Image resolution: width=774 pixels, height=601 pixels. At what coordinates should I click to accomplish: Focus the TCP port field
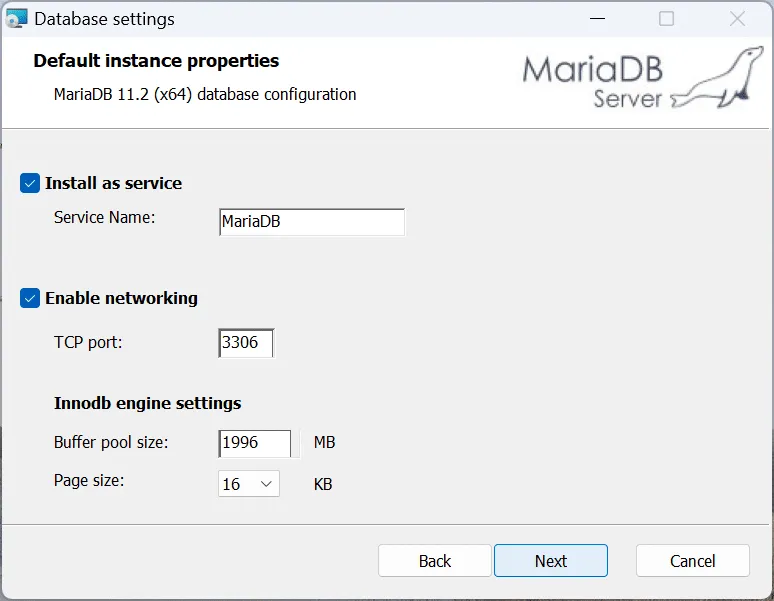246,342
